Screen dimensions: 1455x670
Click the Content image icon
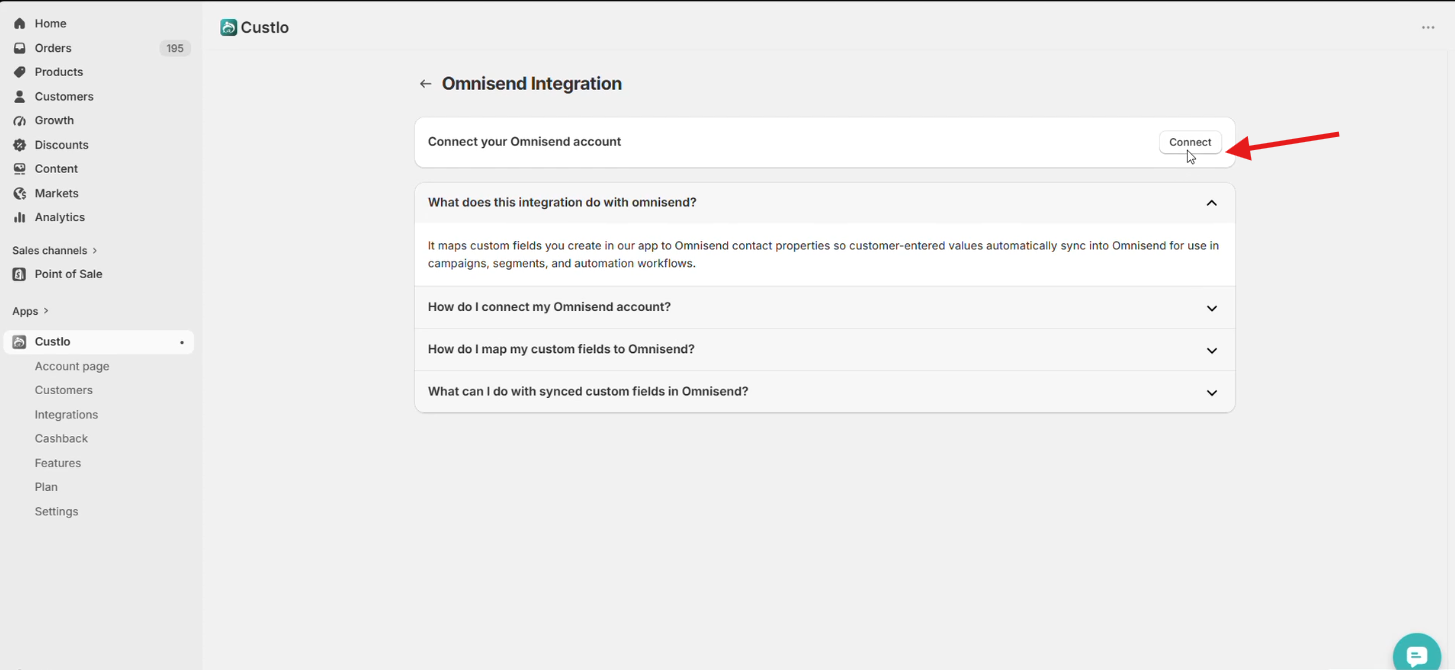coord(19,169)
